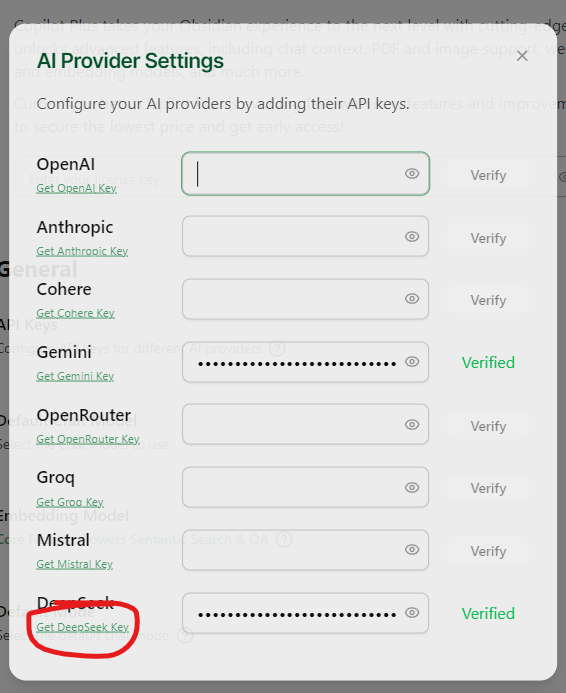Screen dimensions: 566x693
Task: Reveal the Groq key field contents
Action: (412, 487)
